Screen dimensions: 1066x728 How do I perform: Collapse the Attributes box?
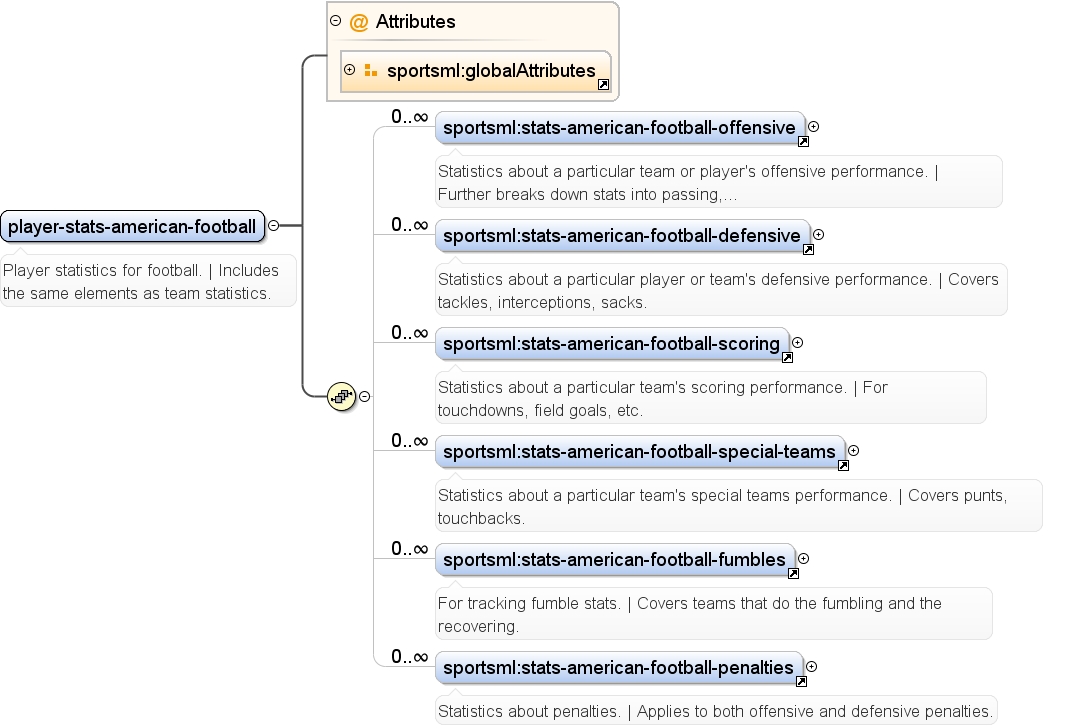tap(335, 21)
